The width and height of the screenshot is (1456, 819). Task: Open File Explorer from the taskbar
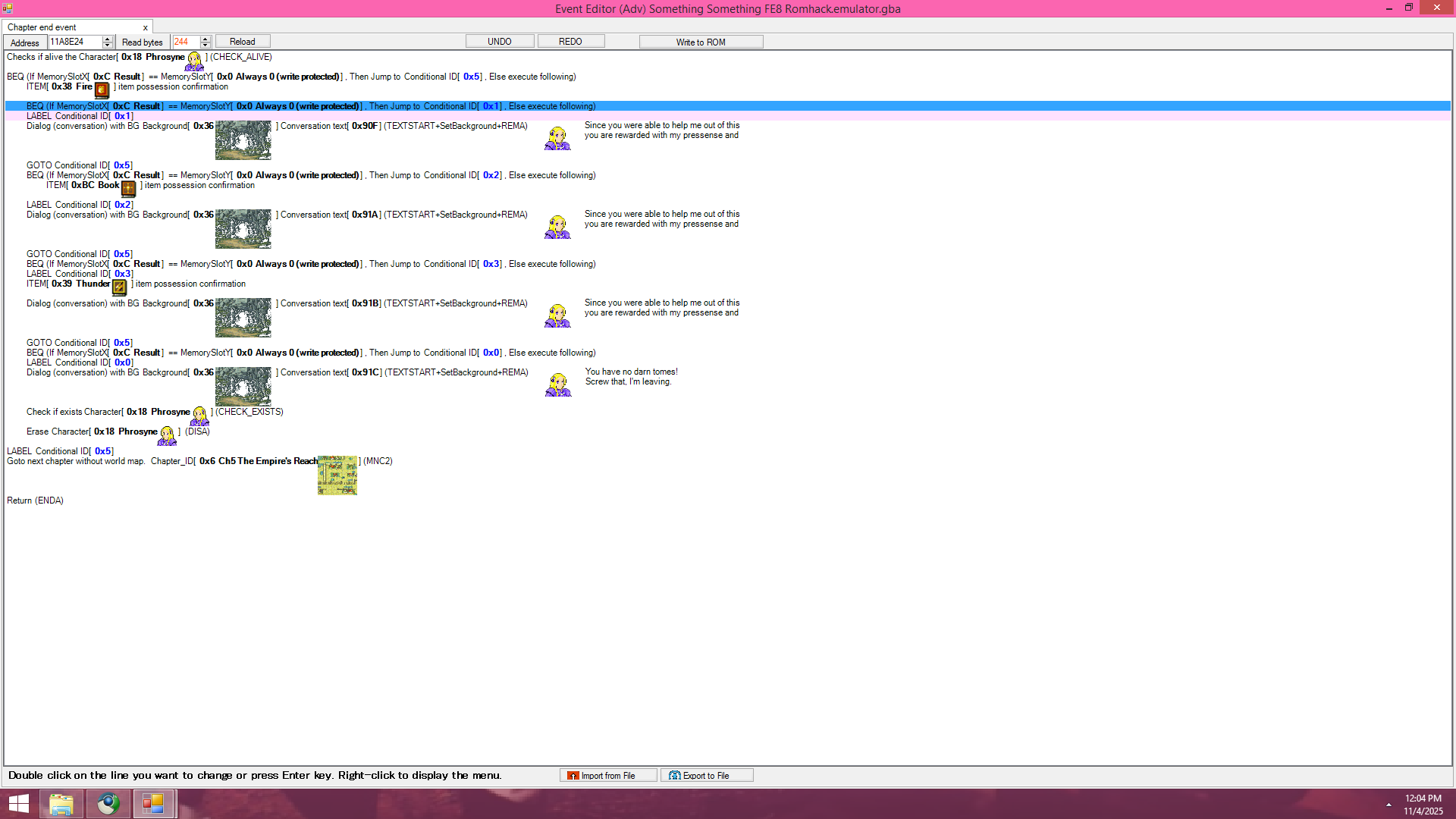[61, 804]
